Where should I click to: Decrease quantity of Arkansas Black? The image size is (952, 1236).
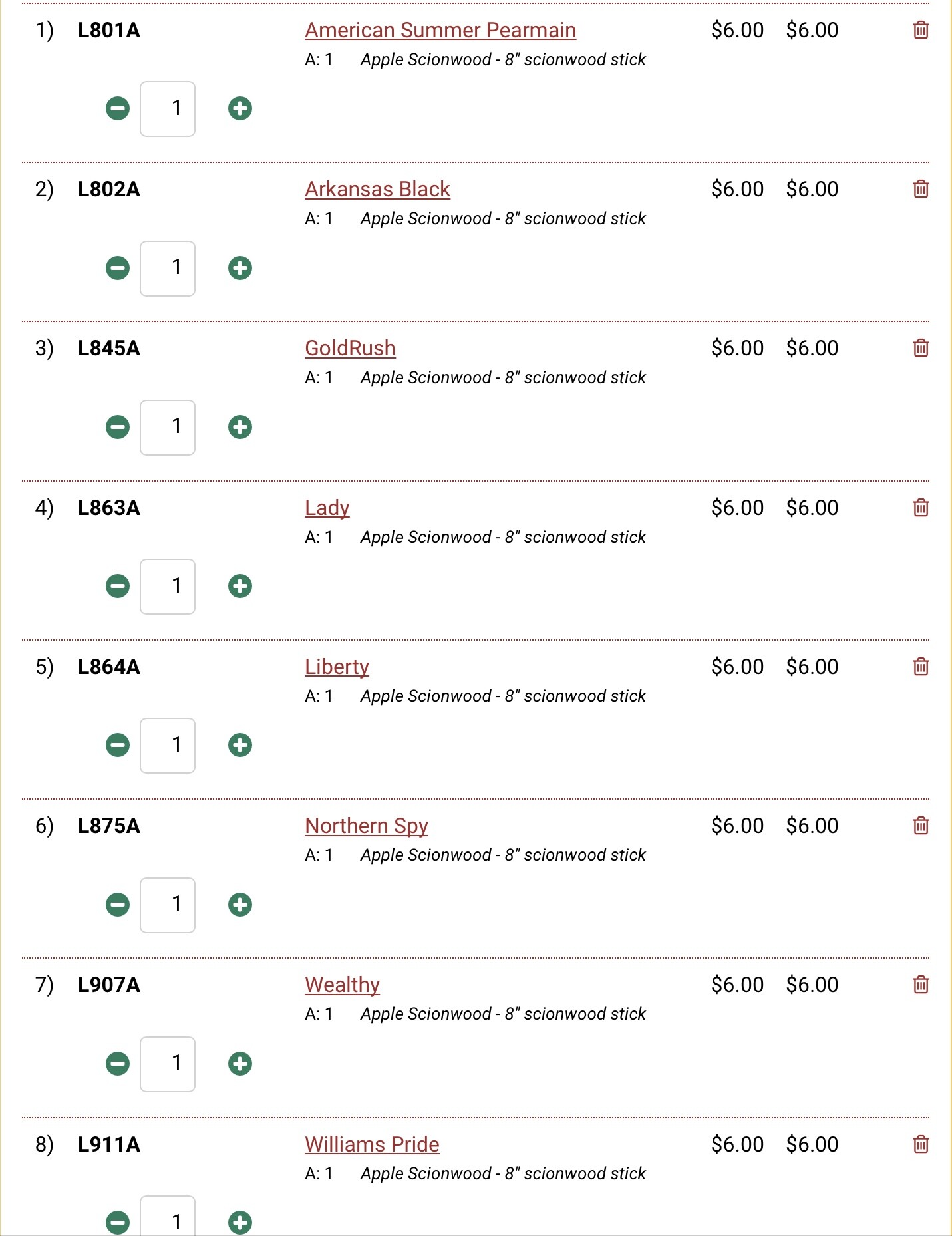coord(118,268)
